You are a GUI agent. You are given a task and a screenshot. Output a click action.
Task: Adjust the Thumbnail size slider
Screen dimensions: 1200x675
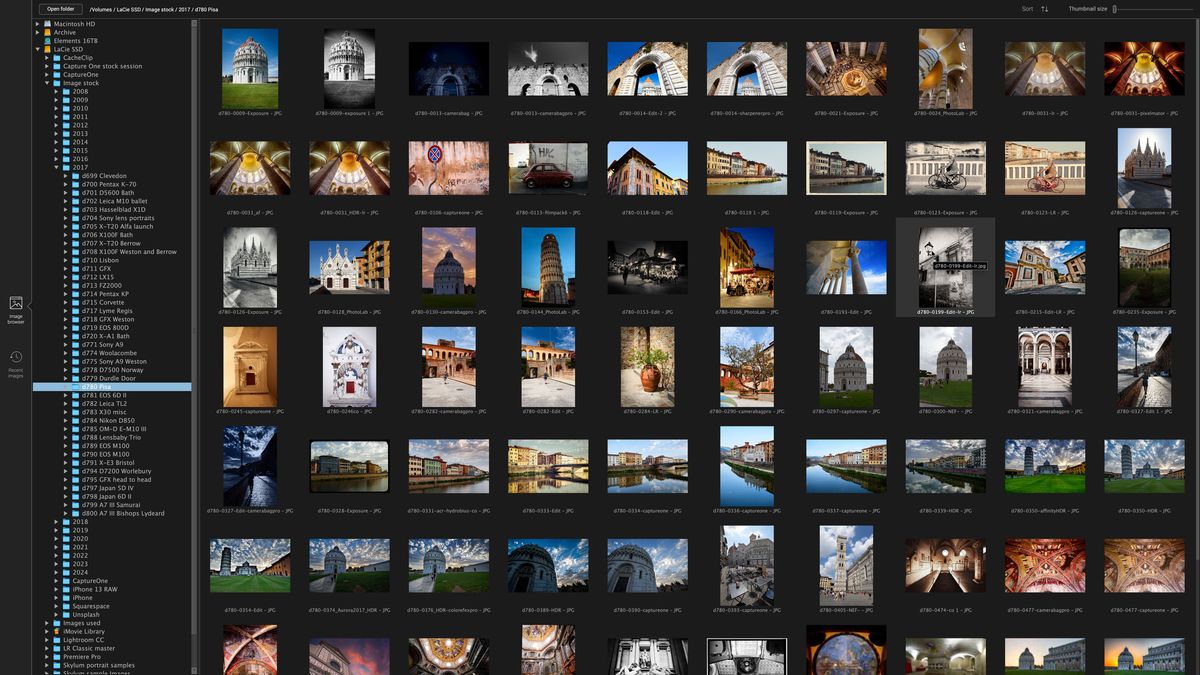click(1114, 9)
